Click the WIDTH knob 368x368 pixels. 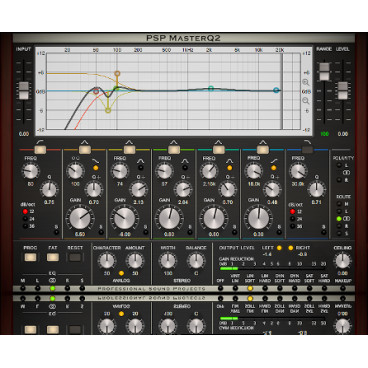[168, 261]
